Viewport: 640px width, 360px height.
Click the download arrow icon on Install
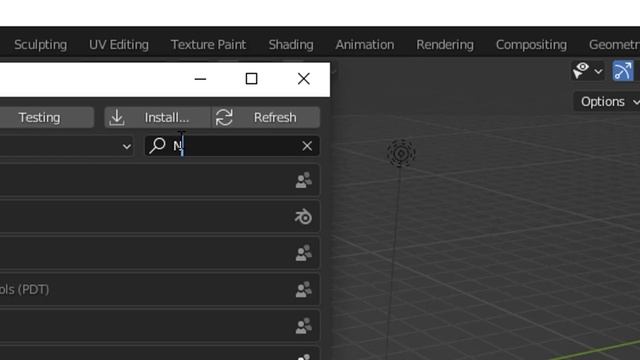tap(117, 118)
